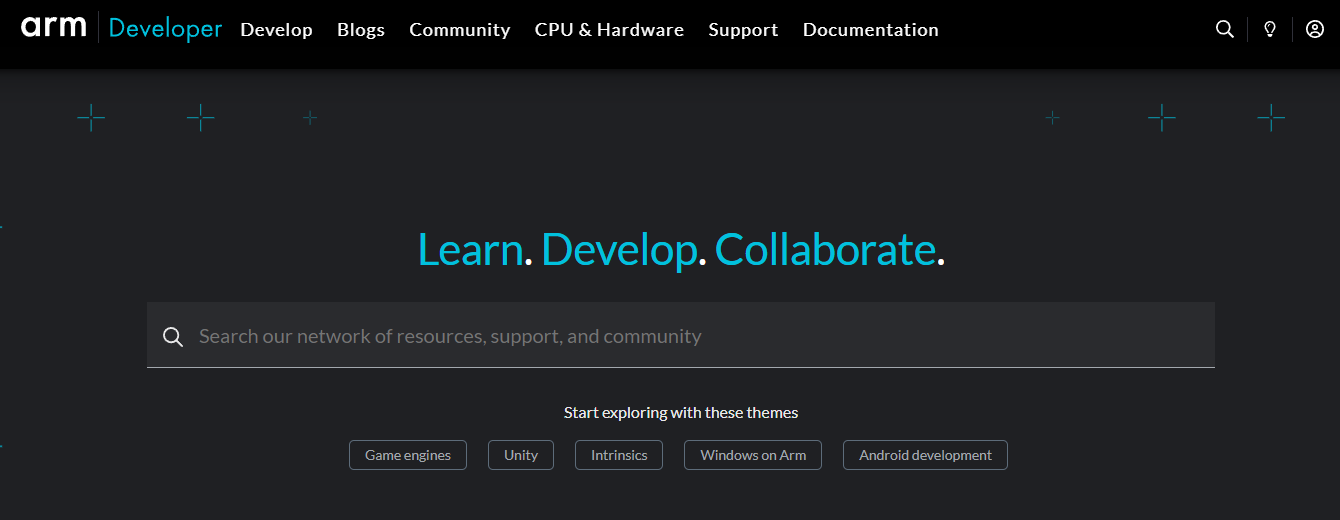The height and width of the screenshot is (520, 1340).
Task: Open the Blogs menu item
Action: (x=361, y=30)
